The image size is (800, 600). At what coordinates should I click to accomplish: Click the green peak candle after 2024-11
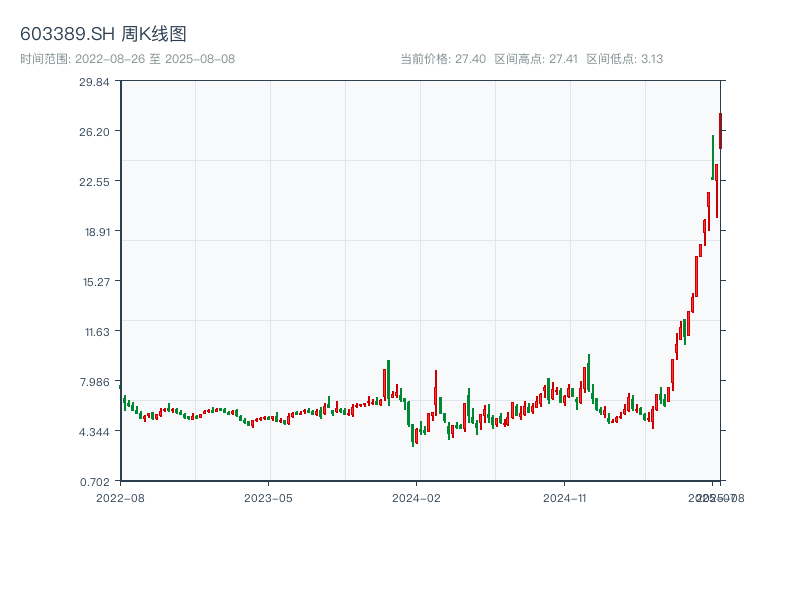[x=589, y=373]
